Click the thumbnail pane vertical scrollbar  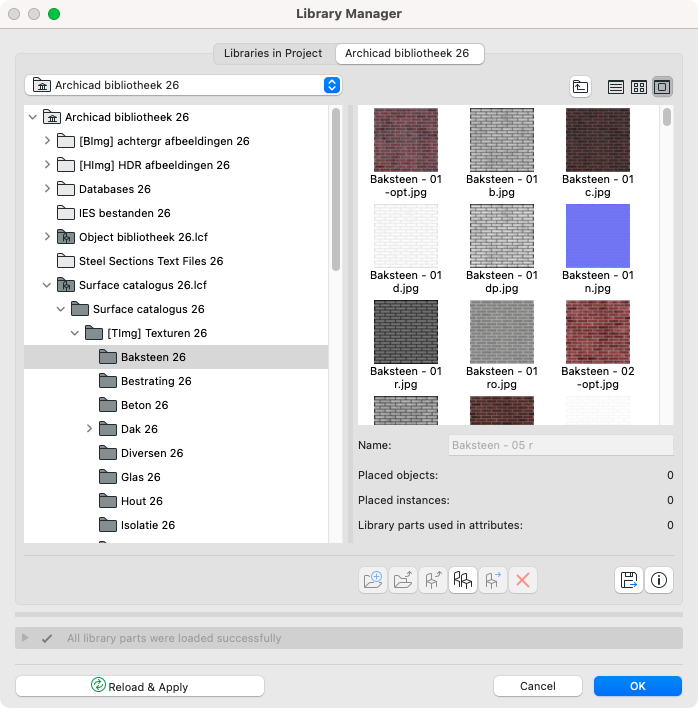point(667,116)
